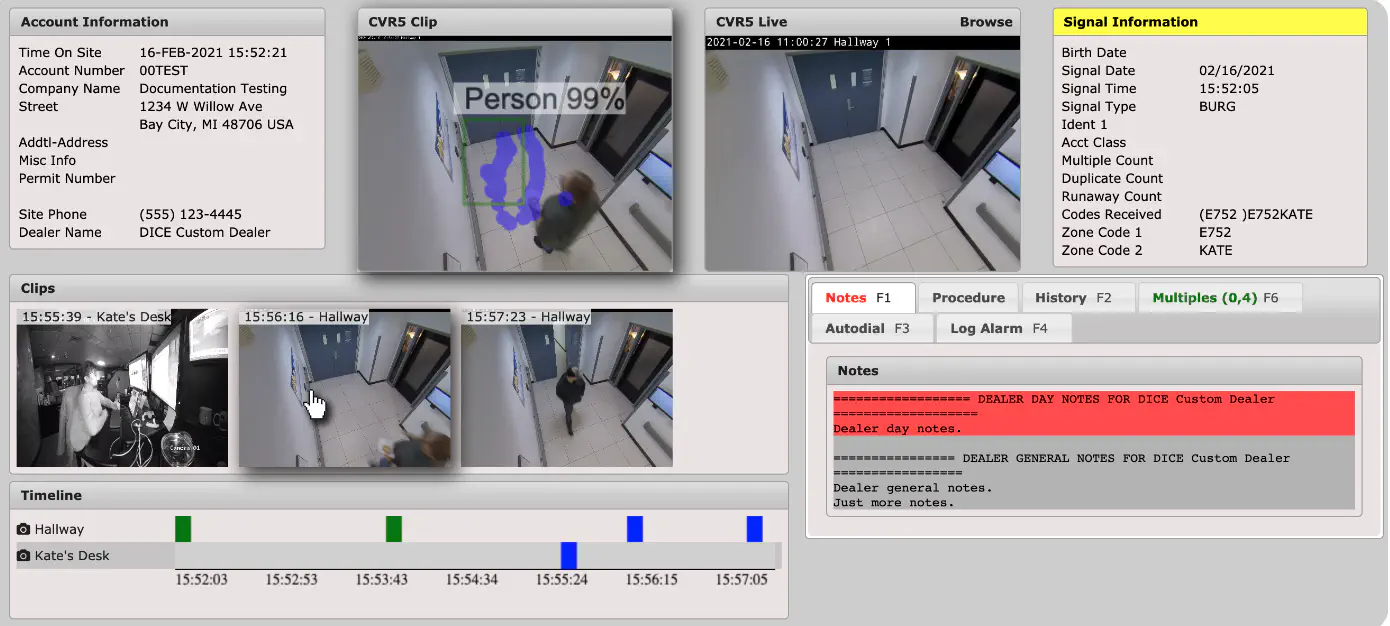Viewport: 1390px width, 626px height.
Task: Click the Site Phone (555) 123-4445 value
Action: (x=190, y=214)
